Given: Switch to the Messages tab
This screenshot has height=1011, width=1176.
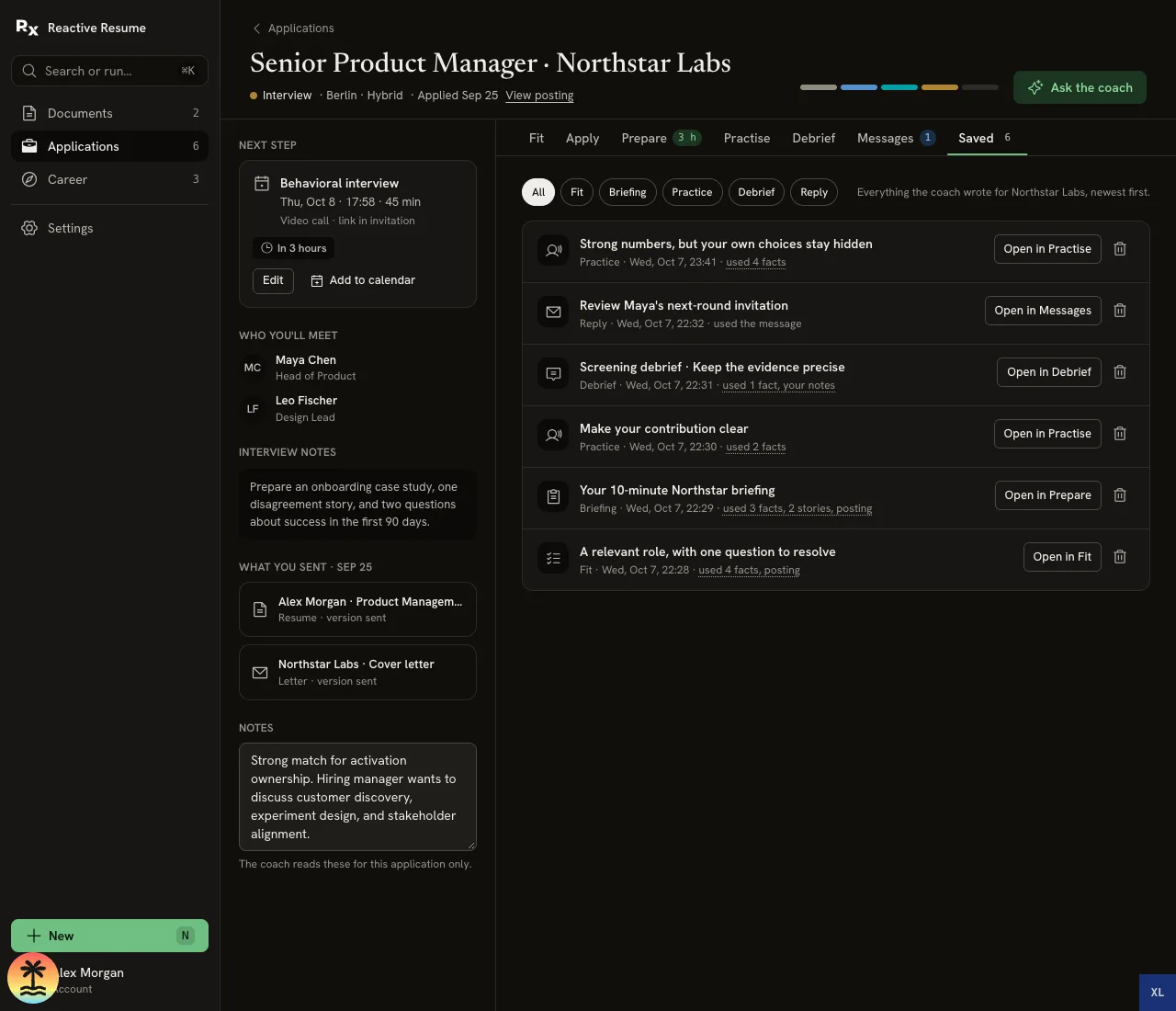Looking at the screenshot, I should pyautogui.click(x=896, y=138).
